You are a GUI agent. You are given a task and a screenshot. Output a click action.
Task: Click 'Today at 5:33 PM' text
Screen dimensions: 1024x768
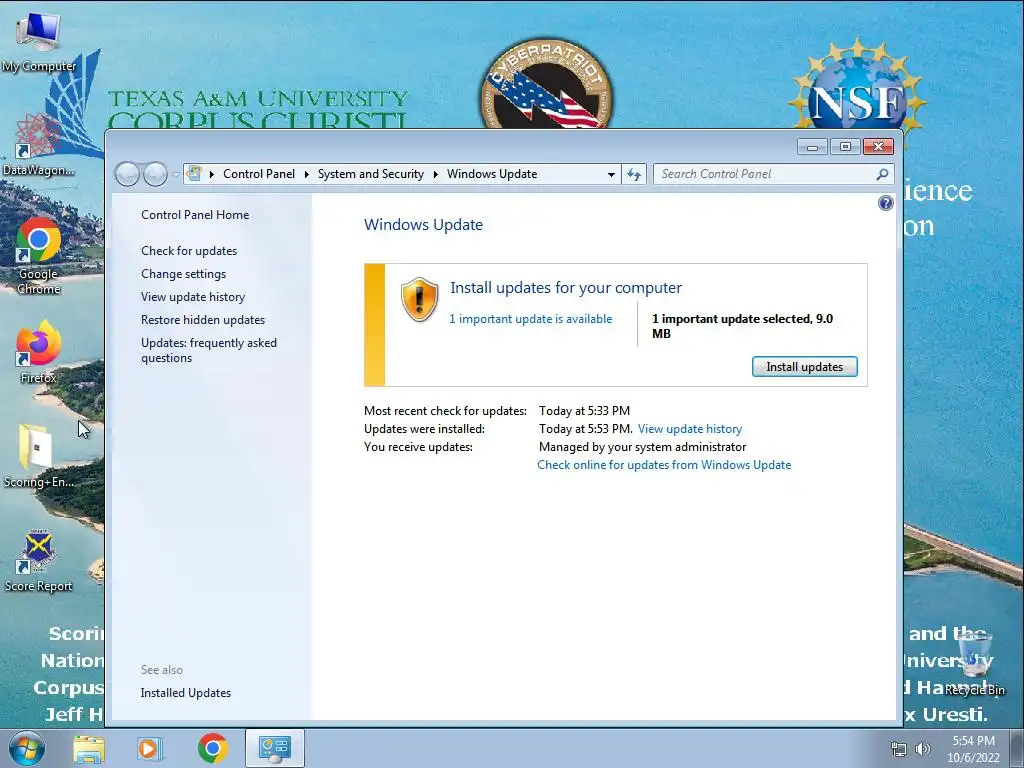coord(584,411)
